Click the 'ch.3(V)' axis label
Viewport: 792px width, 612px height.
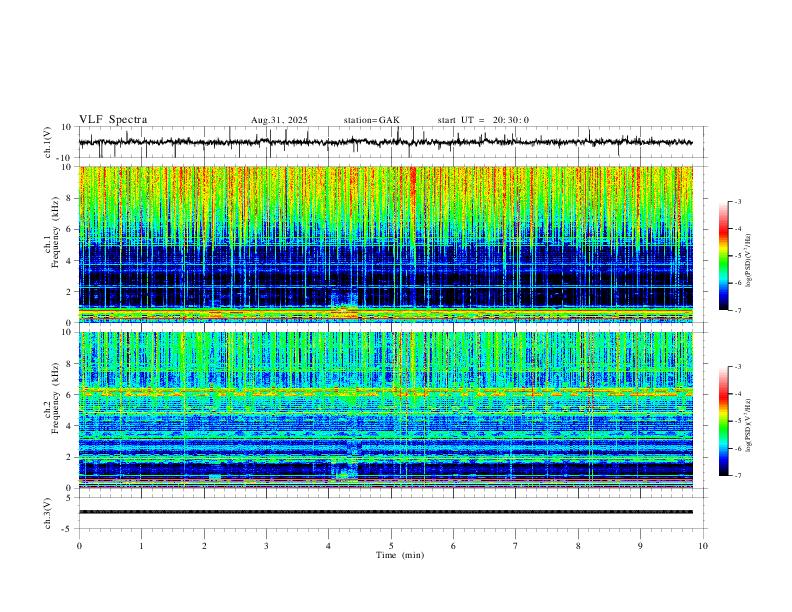tap(48, 513)
